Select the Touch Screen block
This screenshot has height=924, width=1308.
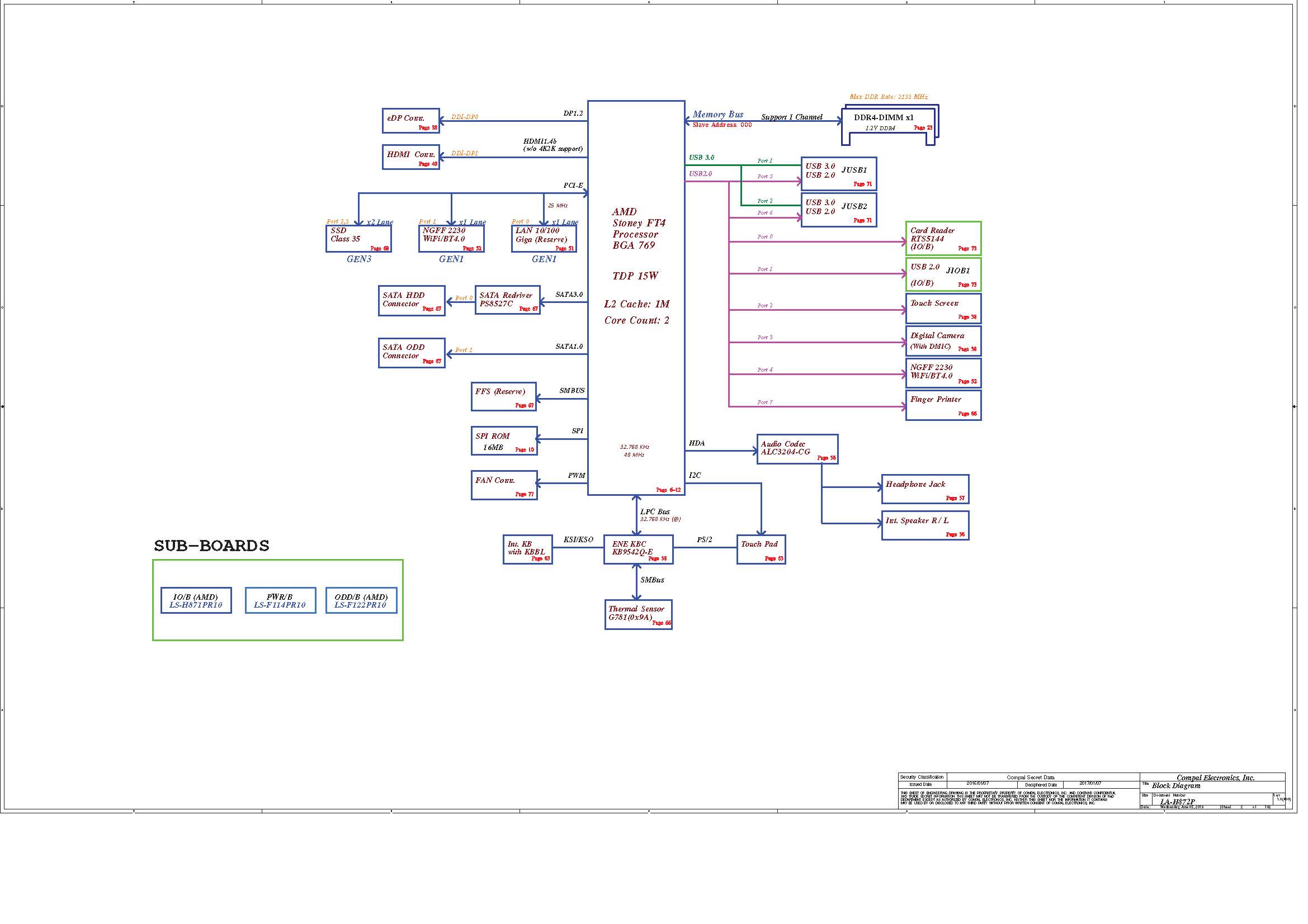tap(943, 309)
